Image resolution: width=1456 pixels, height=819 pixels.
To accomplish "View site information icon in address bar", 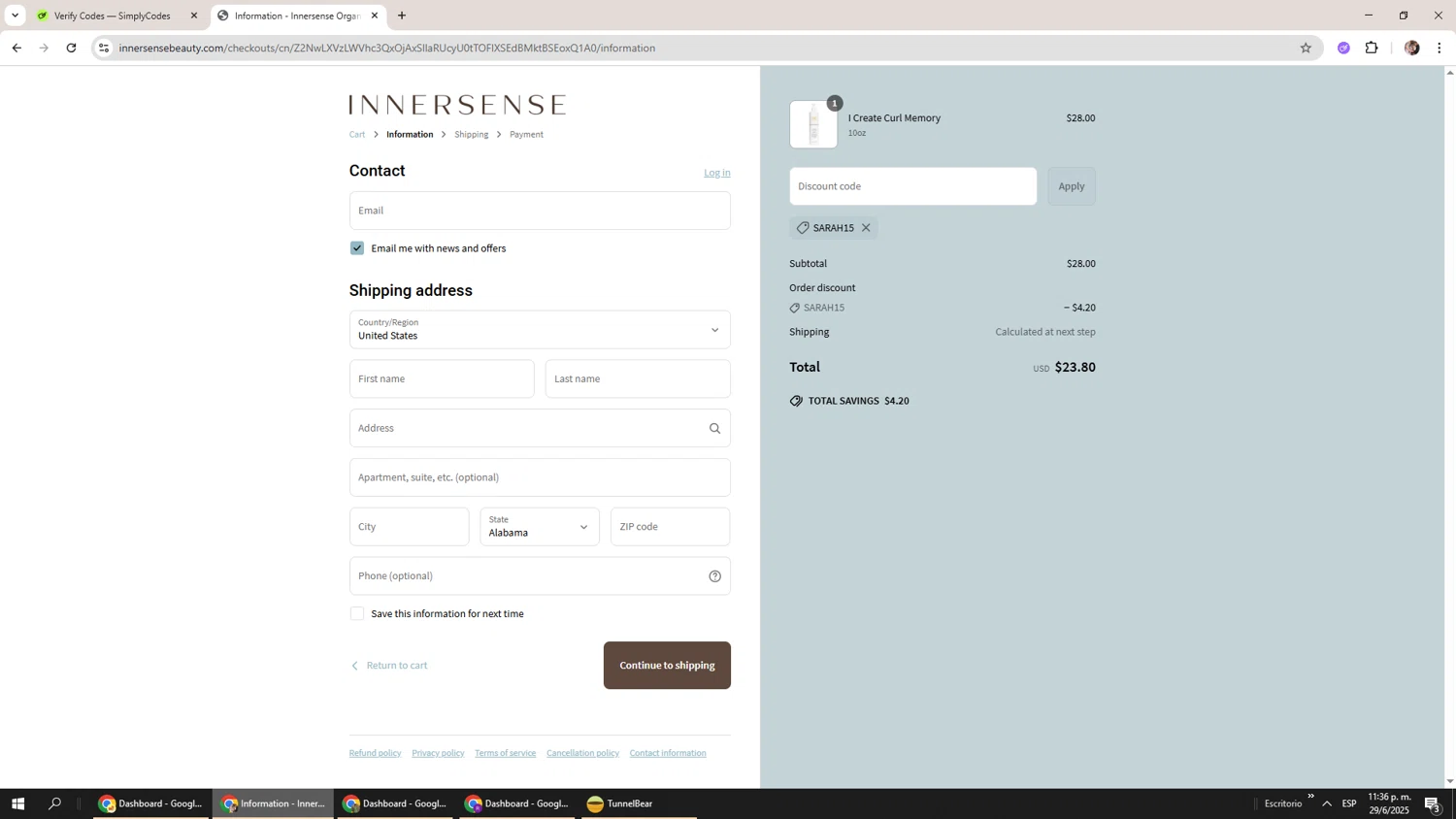I will point(104,48).
